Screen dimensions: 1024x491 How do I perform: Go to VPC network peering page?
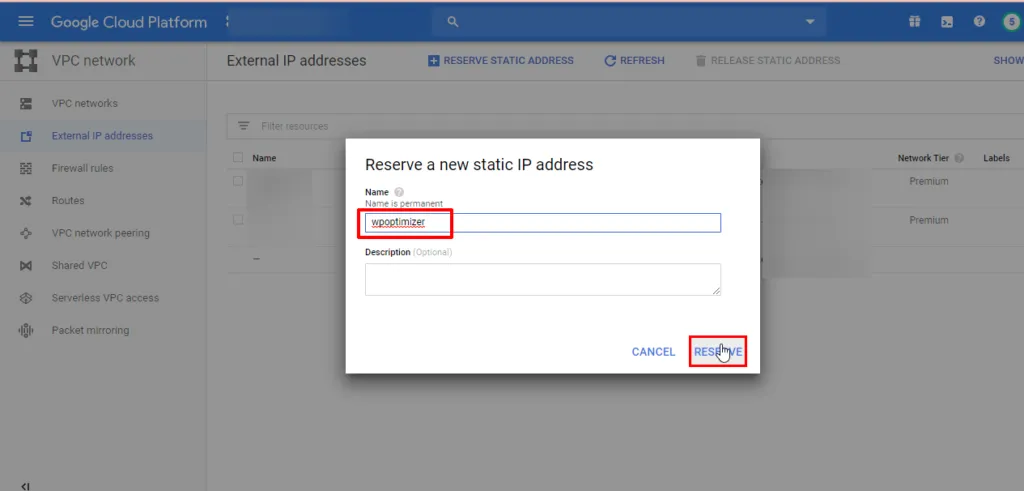[100, 233]
